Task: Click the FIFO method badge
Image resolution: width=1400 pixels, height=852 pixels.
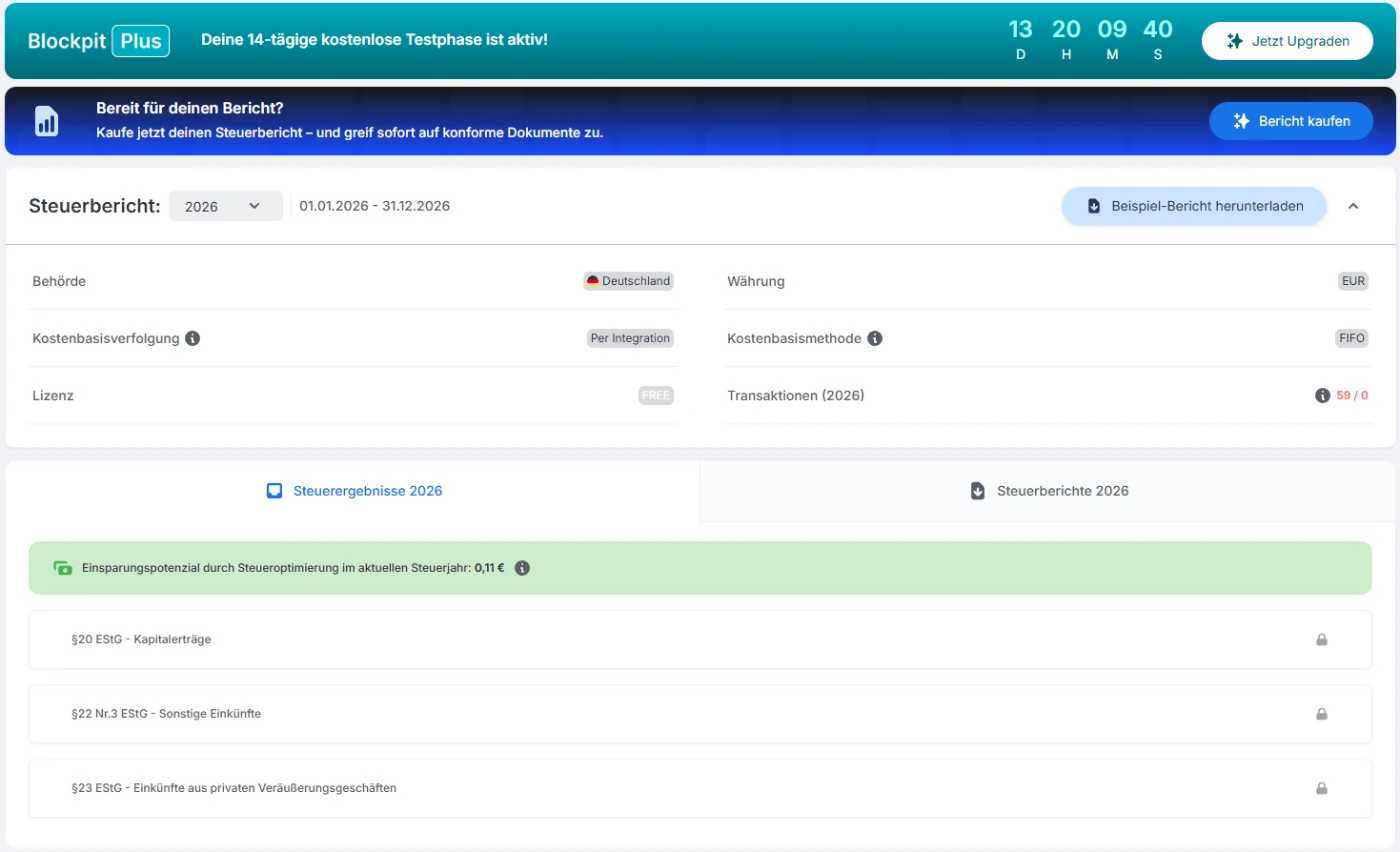Action: [1352, 338]
